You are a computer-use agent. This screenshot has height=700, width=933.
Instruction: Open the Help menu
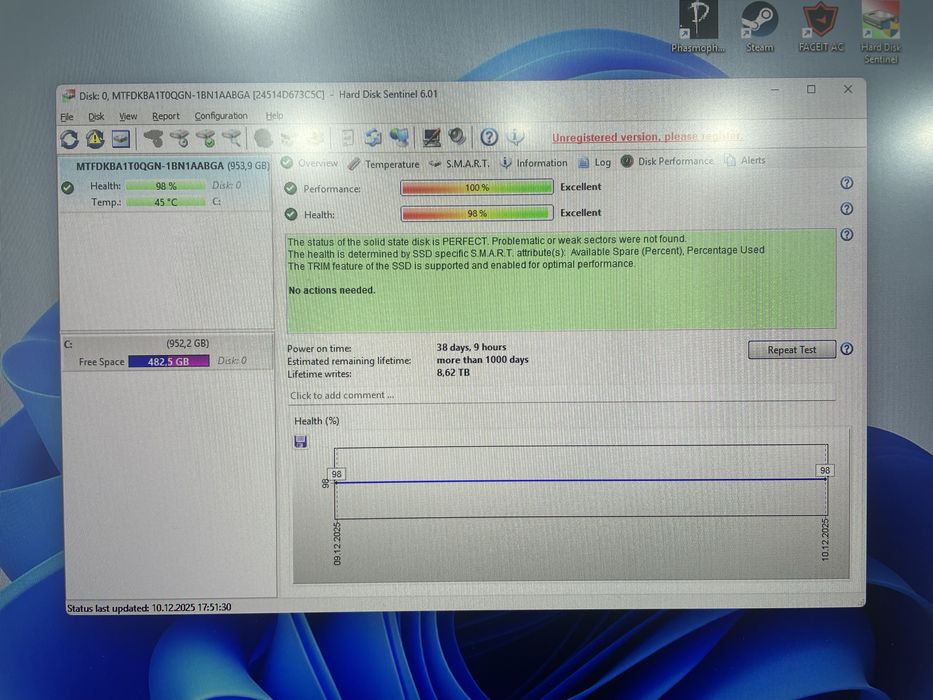tap(274, 115)
